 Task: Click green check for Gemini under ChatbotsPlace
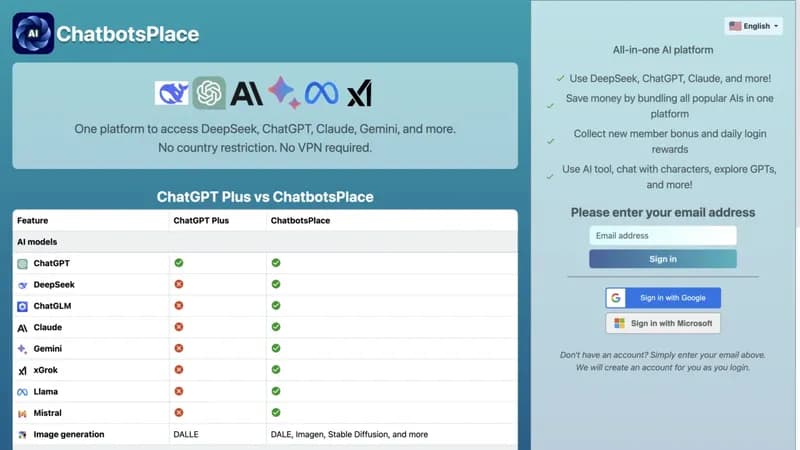tap(276, 348)
